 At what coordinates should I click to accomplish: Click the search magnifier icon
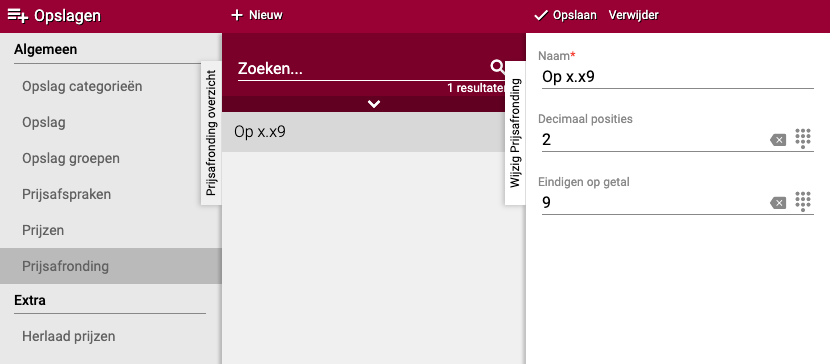498,67
